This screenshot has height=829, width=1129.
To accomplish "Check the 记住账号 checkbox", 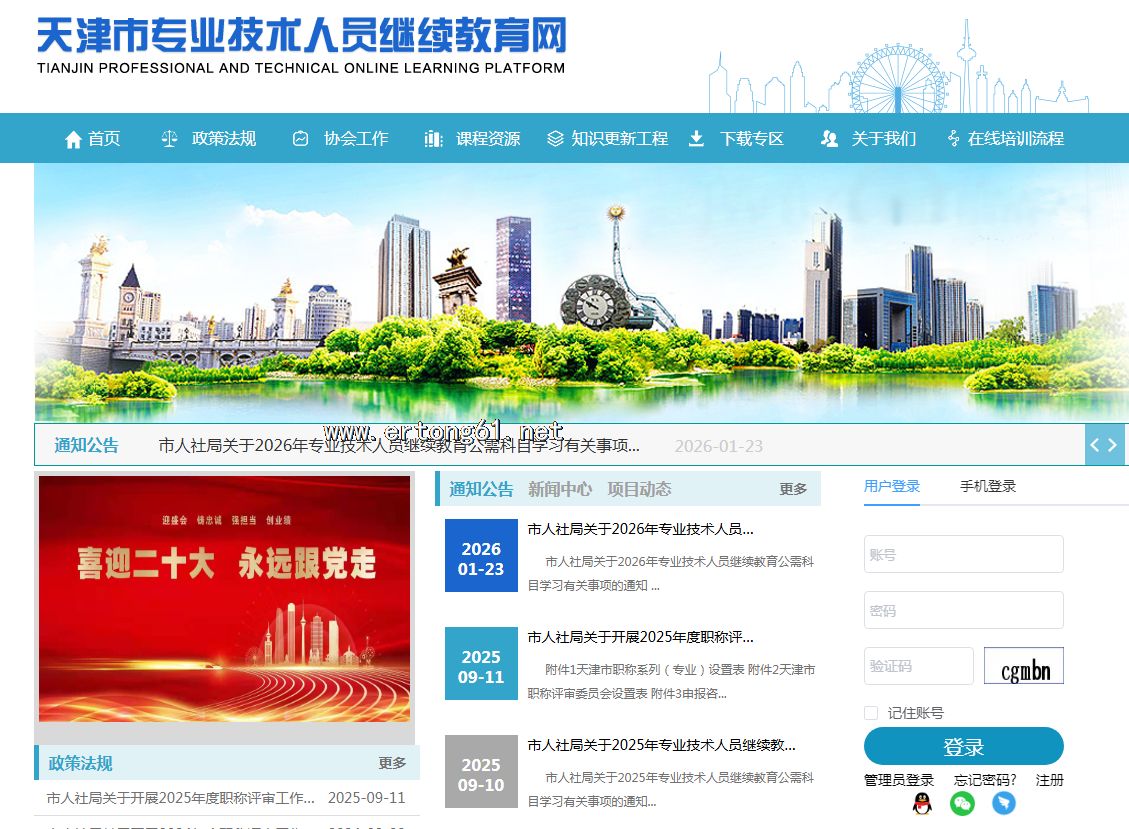I will tap(871, 713).
